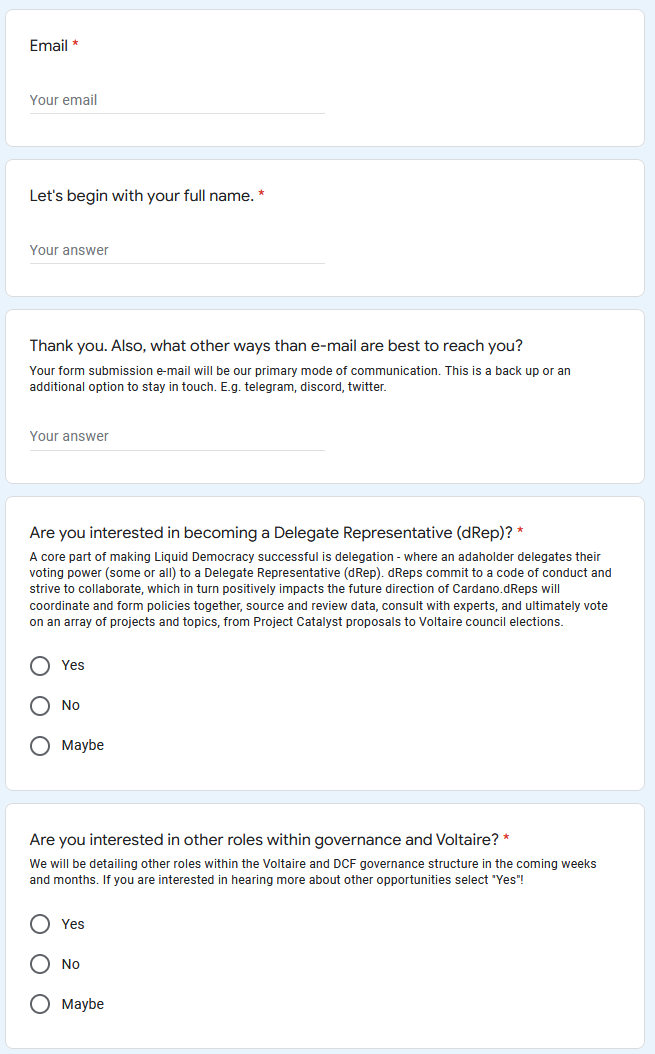Click the description mentioning telegram, discord, twitter
The height and width of the screenshot is (1054, 655).
[x=300, y=378]
